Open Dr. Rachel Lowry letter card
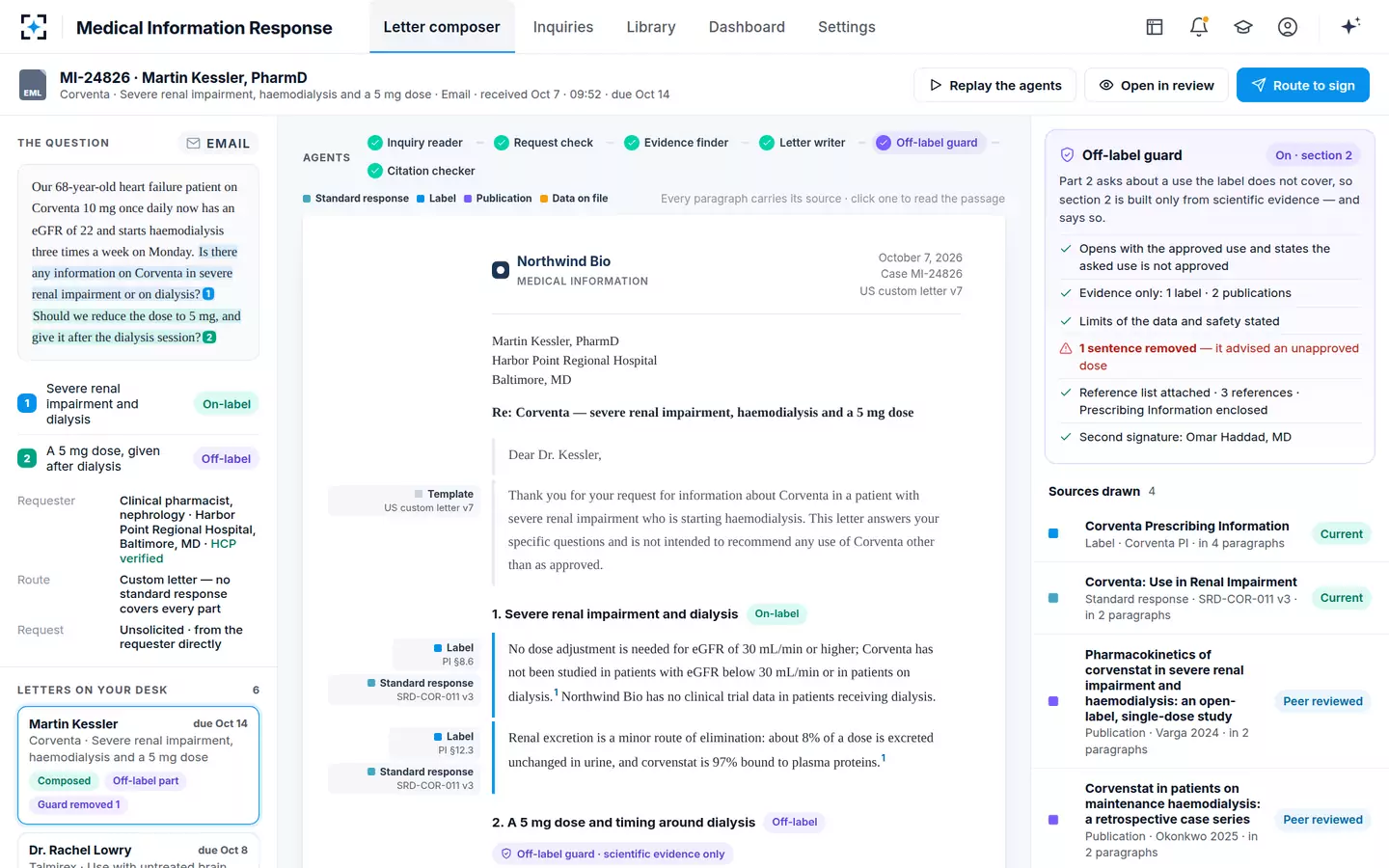The height and width of the screenshot is (868, 1389). tap(138, 852)
